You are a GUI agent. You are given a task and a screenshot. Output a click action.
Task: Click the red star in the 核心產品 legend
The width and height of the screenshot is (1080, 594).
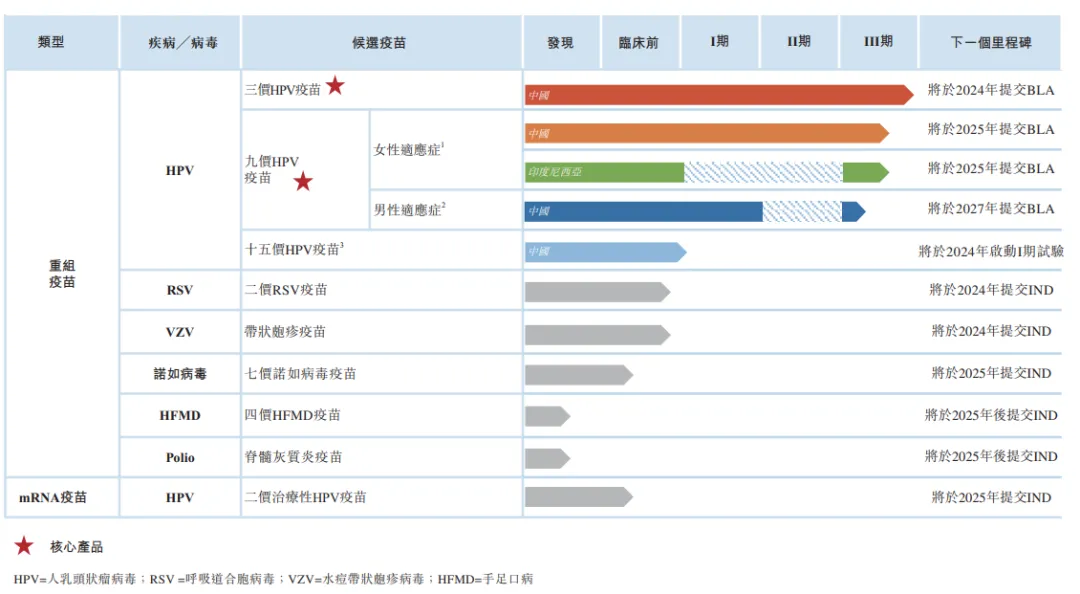pos(24,546)
